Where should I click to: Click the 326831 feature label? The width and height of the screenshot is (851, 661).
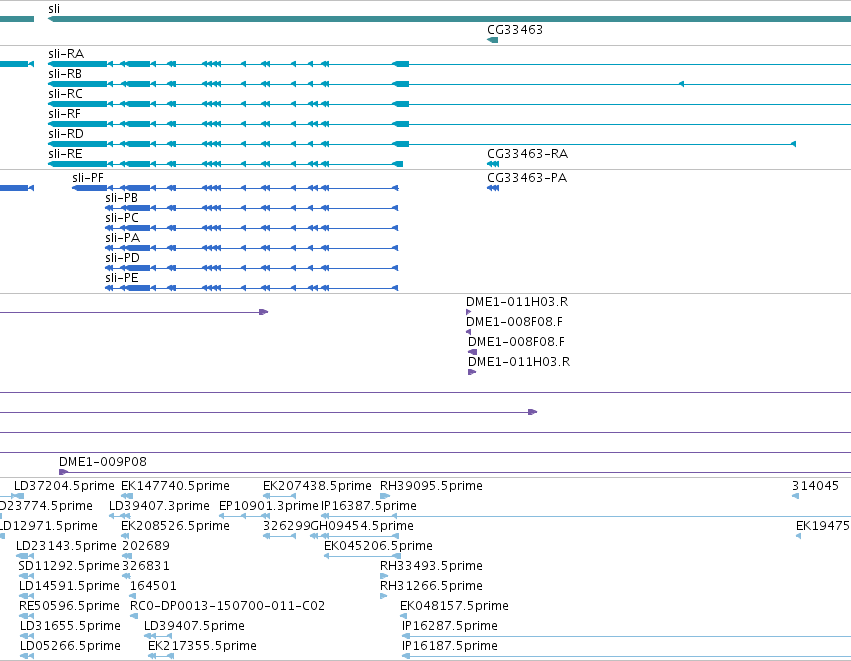click(146, 566)
